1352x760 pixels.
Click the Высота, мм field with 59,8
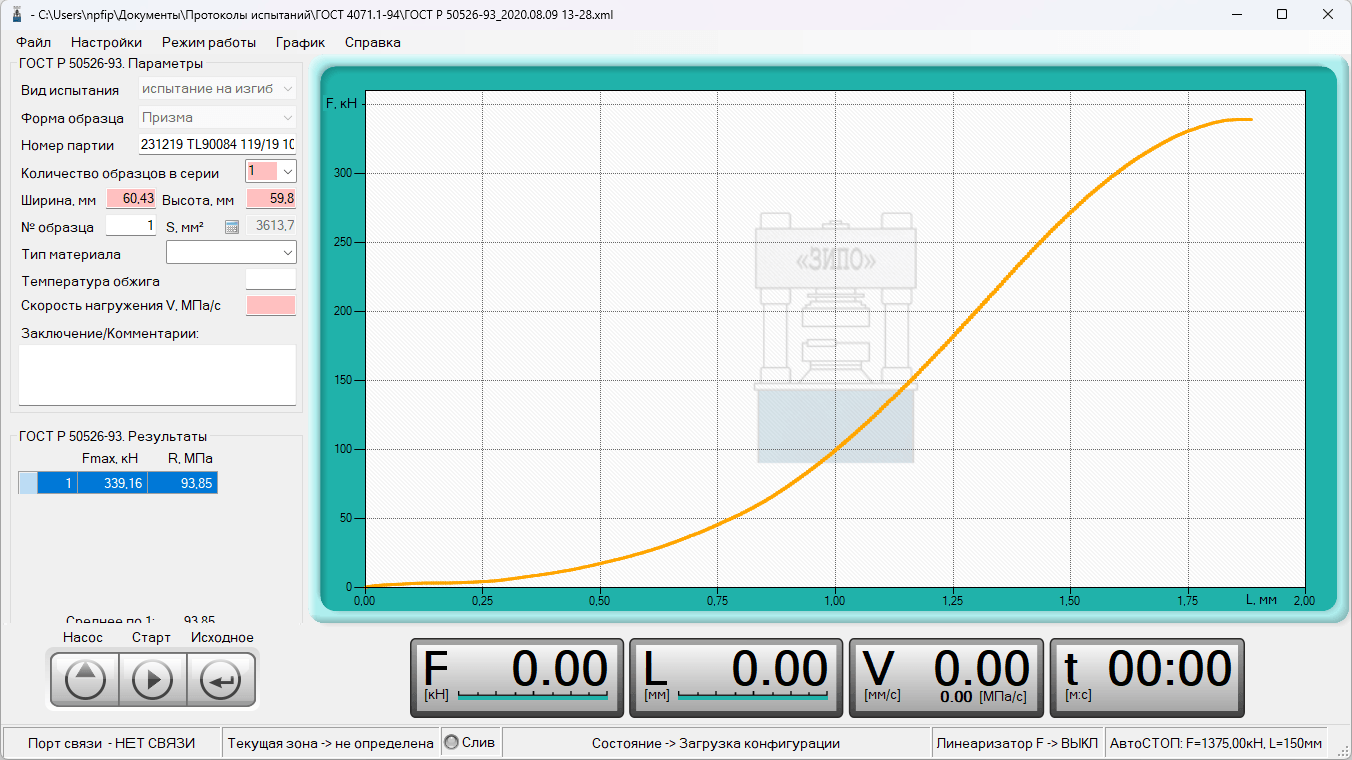click(x=271, y=199)
